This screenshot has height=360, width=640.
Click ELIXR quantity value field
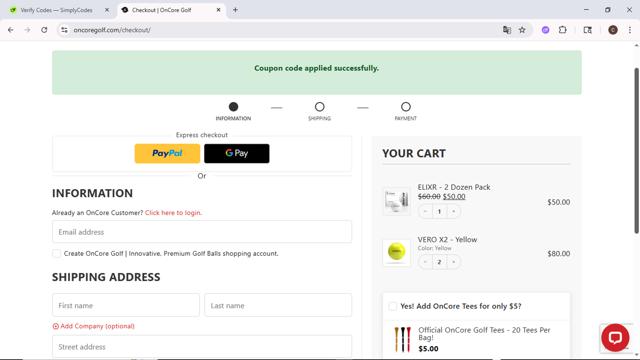pyautogui.click(x=439, y=211)
